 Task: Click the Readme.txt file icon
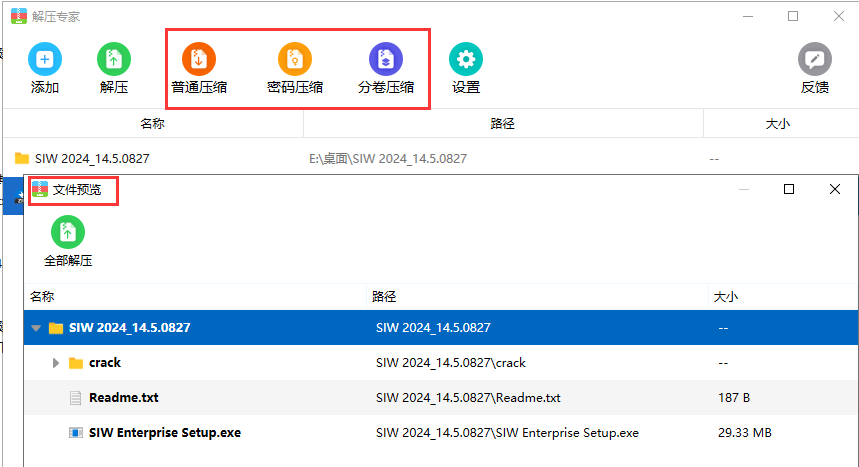(76, 398)
